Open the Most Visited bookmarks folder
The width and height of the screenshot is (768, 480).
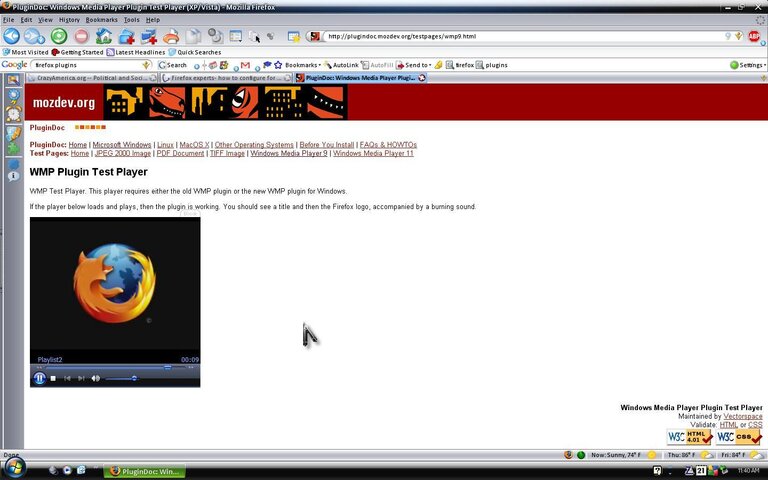coord(25,52)
